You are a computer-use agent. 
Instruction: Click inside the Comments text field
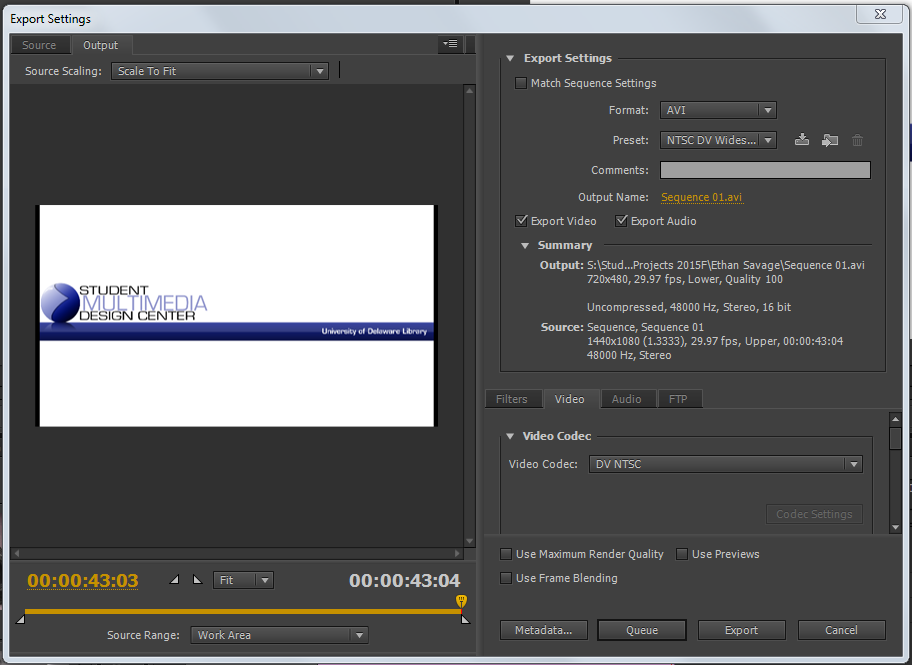[765, 170]
